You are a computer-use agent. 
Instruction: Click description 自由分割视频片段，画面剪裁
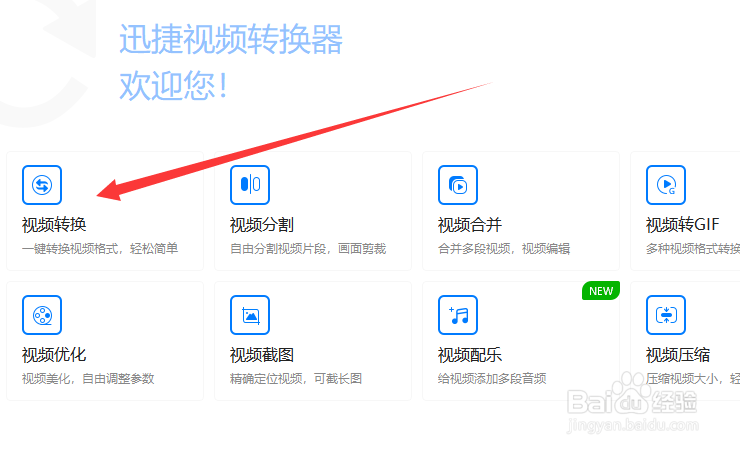[x=308, y=249]
